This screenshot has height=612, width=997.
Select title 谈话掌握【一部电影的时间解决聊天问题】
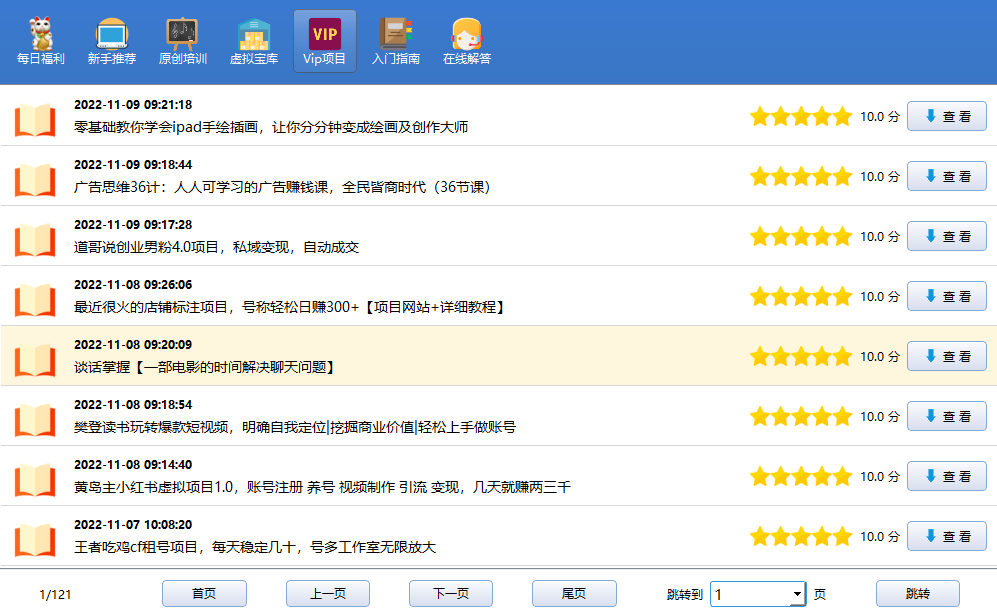pyautogui.click(x=205, y=367)
